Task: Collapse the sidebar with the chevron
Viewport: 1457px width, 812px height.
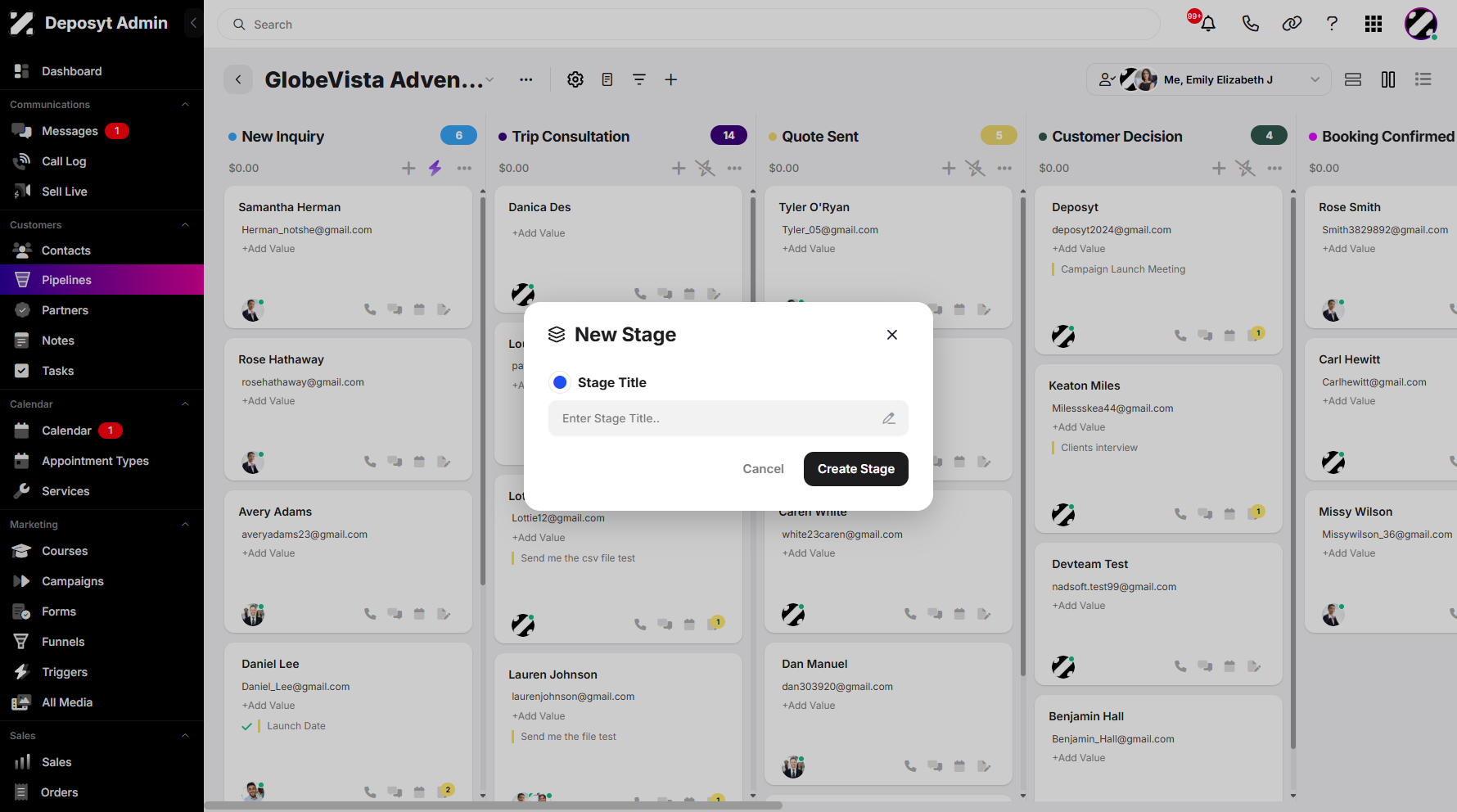Action: pos(193,23)
